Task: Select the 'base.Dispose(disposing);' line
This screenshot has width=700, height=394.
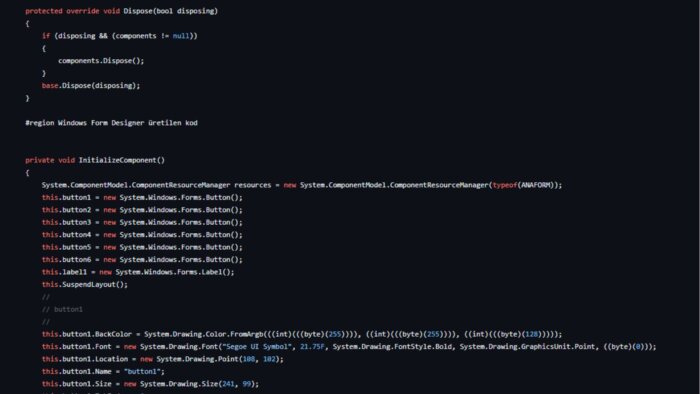Action: click(91, 86)
